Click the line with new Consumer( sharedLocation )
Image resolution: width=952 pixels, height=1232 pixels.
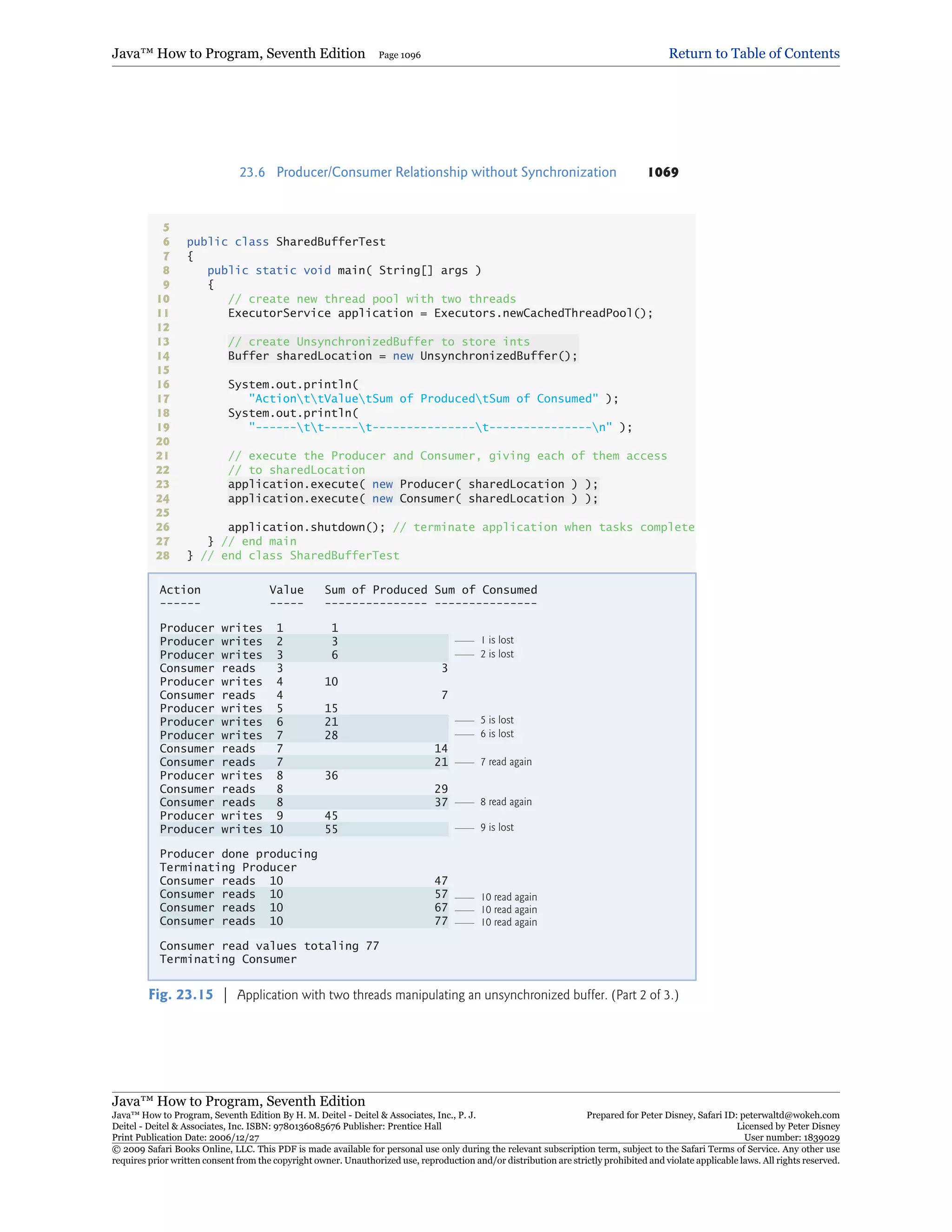click(413, 499)
